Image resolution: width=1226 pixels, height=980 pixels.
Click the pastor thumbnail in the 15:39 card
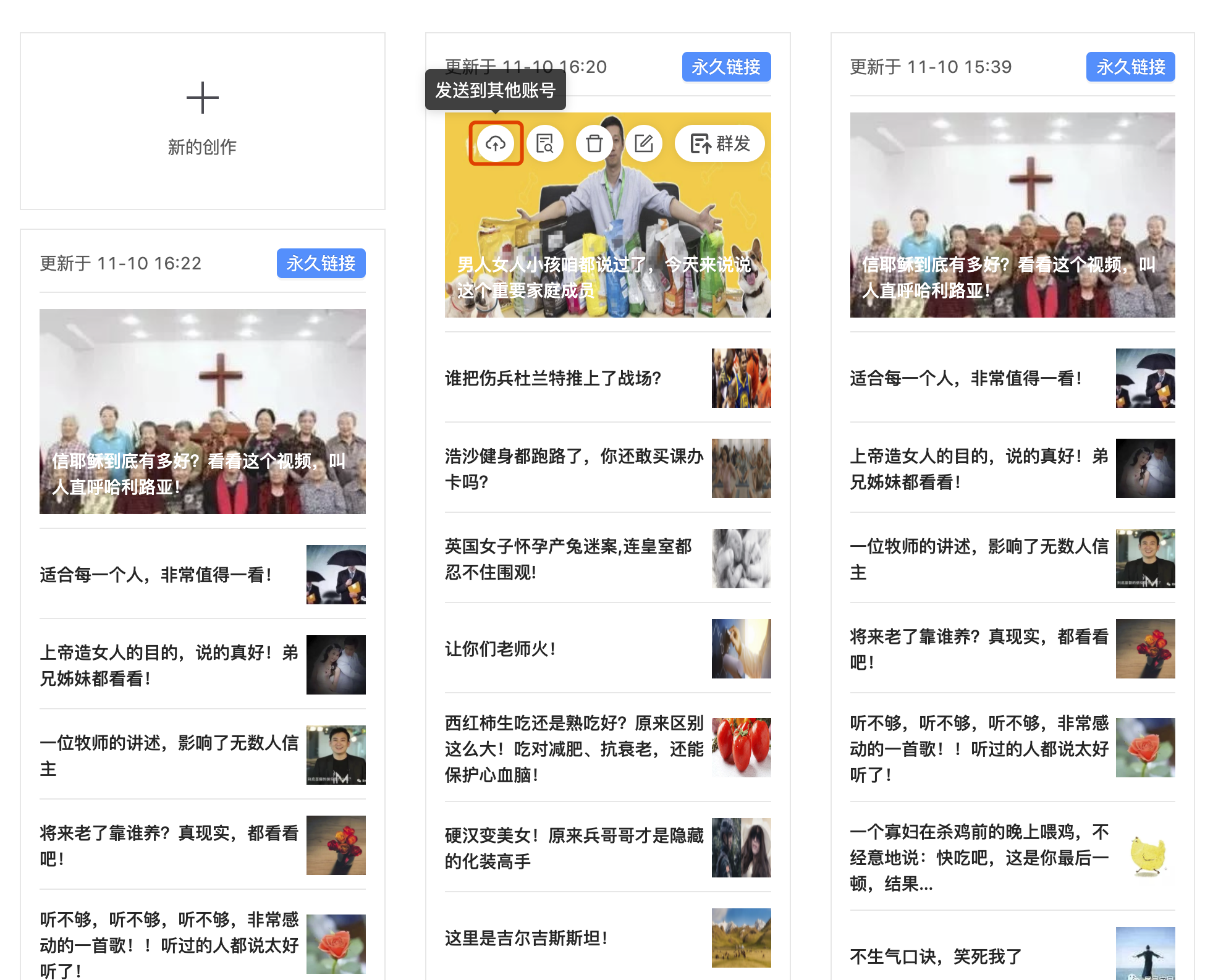tap(1146, 559)
